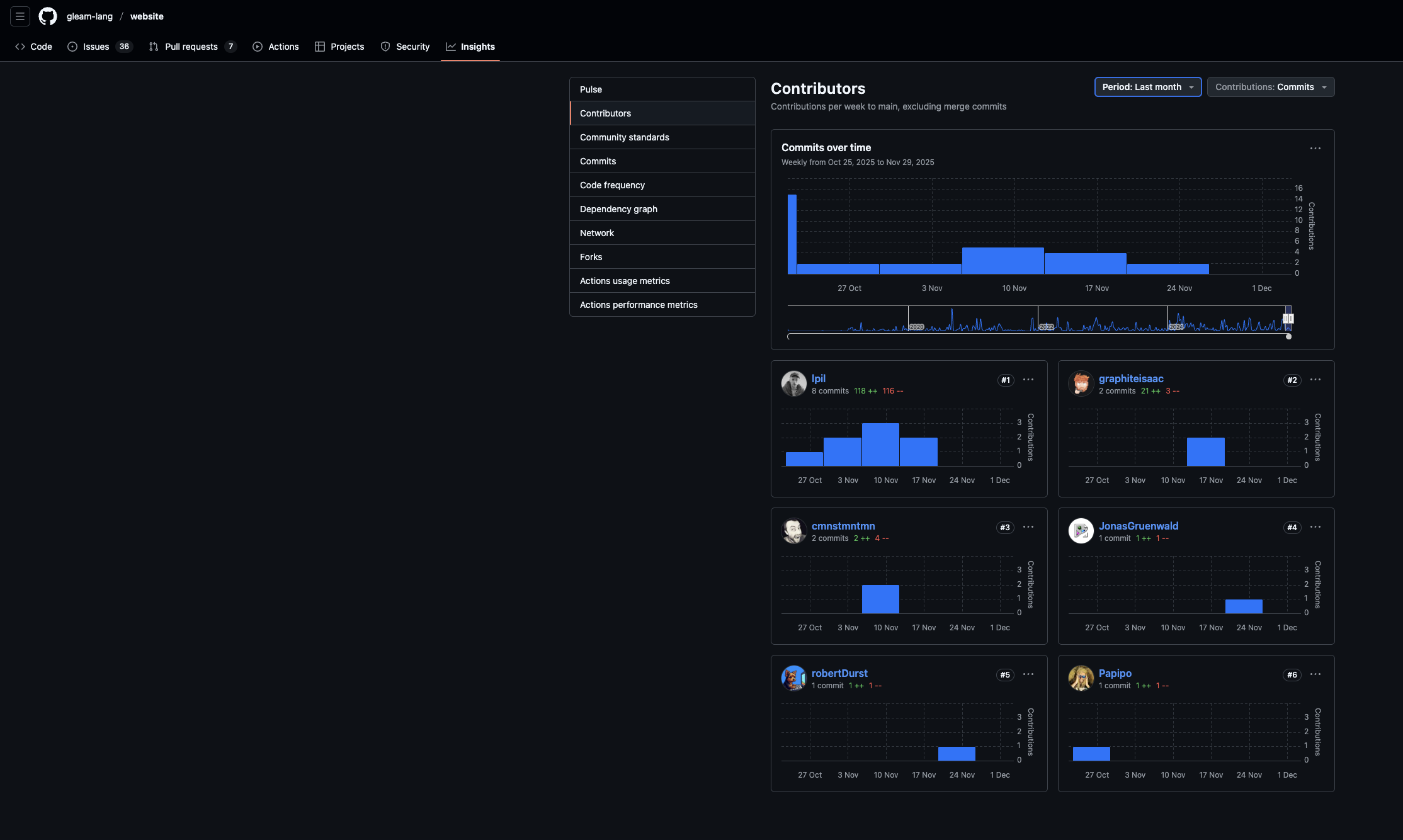1403x840 pixels.
Task: Open Papipo card ellipsis menu
Action: pos(1315,674)
